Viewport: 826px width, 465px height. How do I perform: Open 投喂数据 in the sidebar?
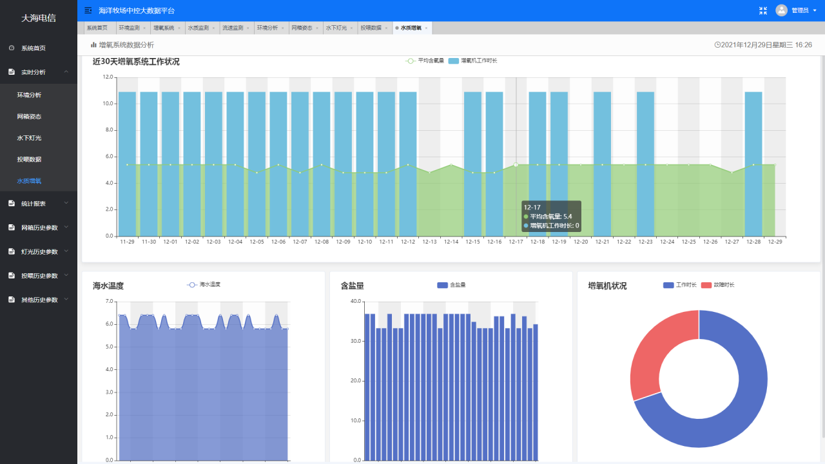click(29, 159)
